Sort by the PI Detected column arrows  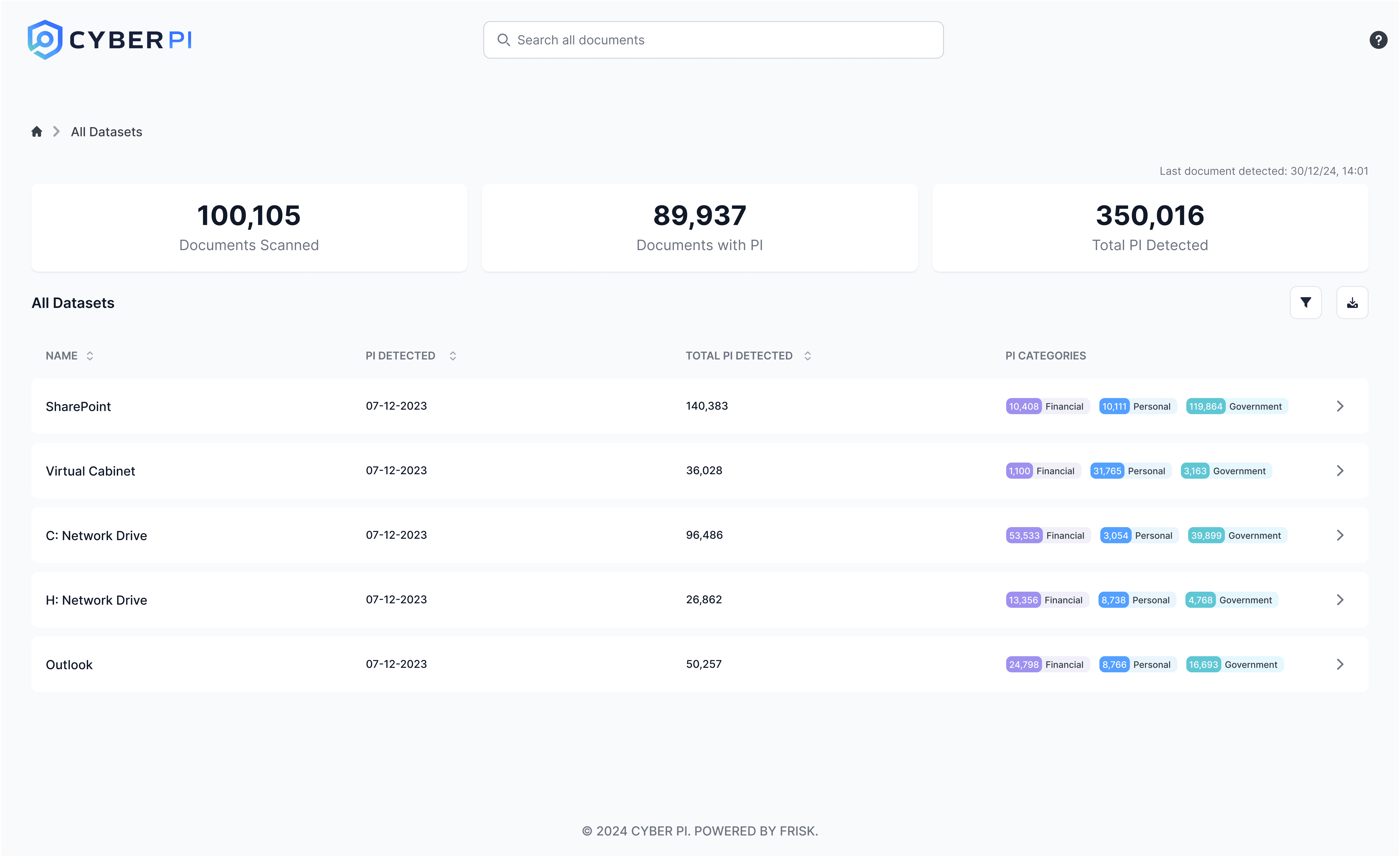453,356
